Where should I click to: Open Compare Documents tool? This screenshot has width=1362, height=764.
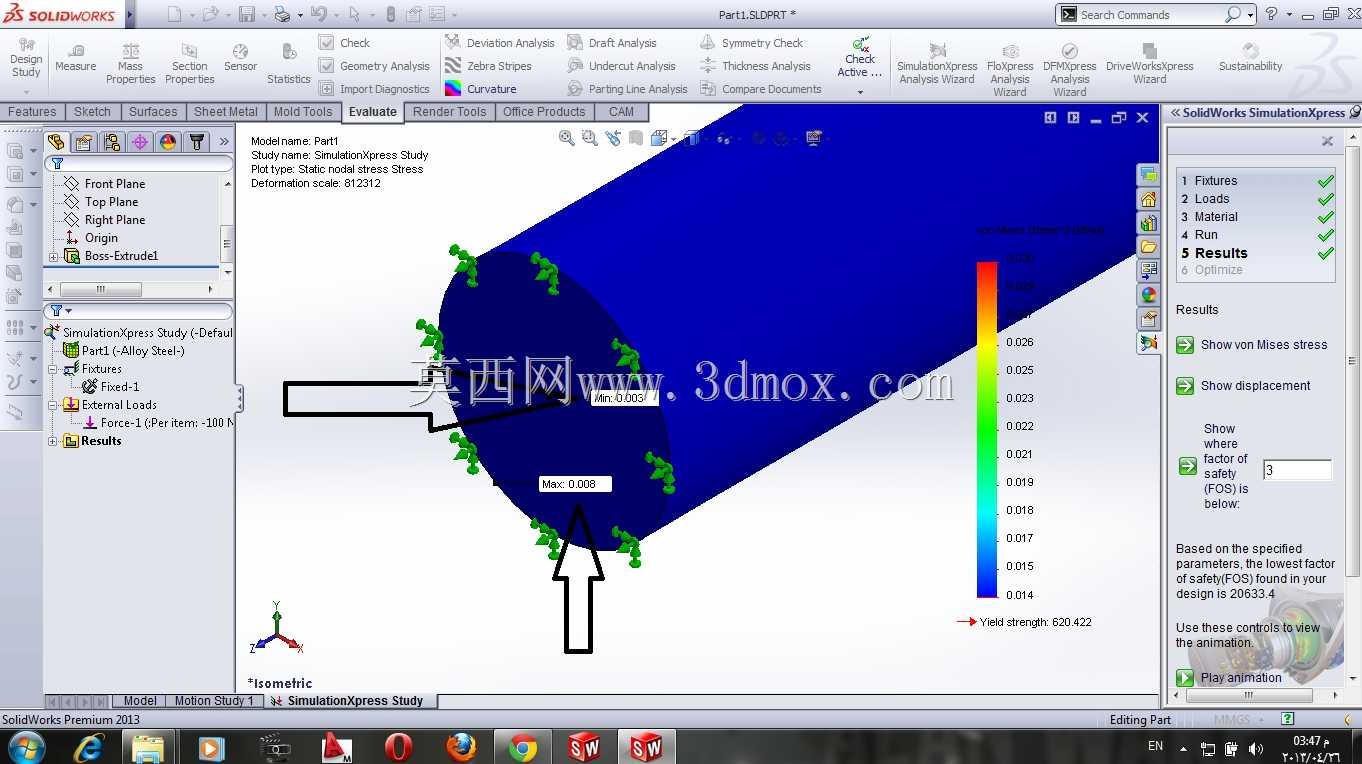pos(761,89)
